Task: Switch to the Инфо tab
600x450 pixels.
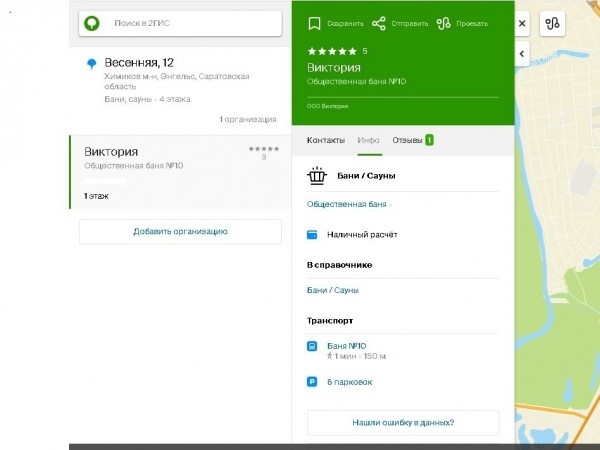Action: [x=368, y=140]
